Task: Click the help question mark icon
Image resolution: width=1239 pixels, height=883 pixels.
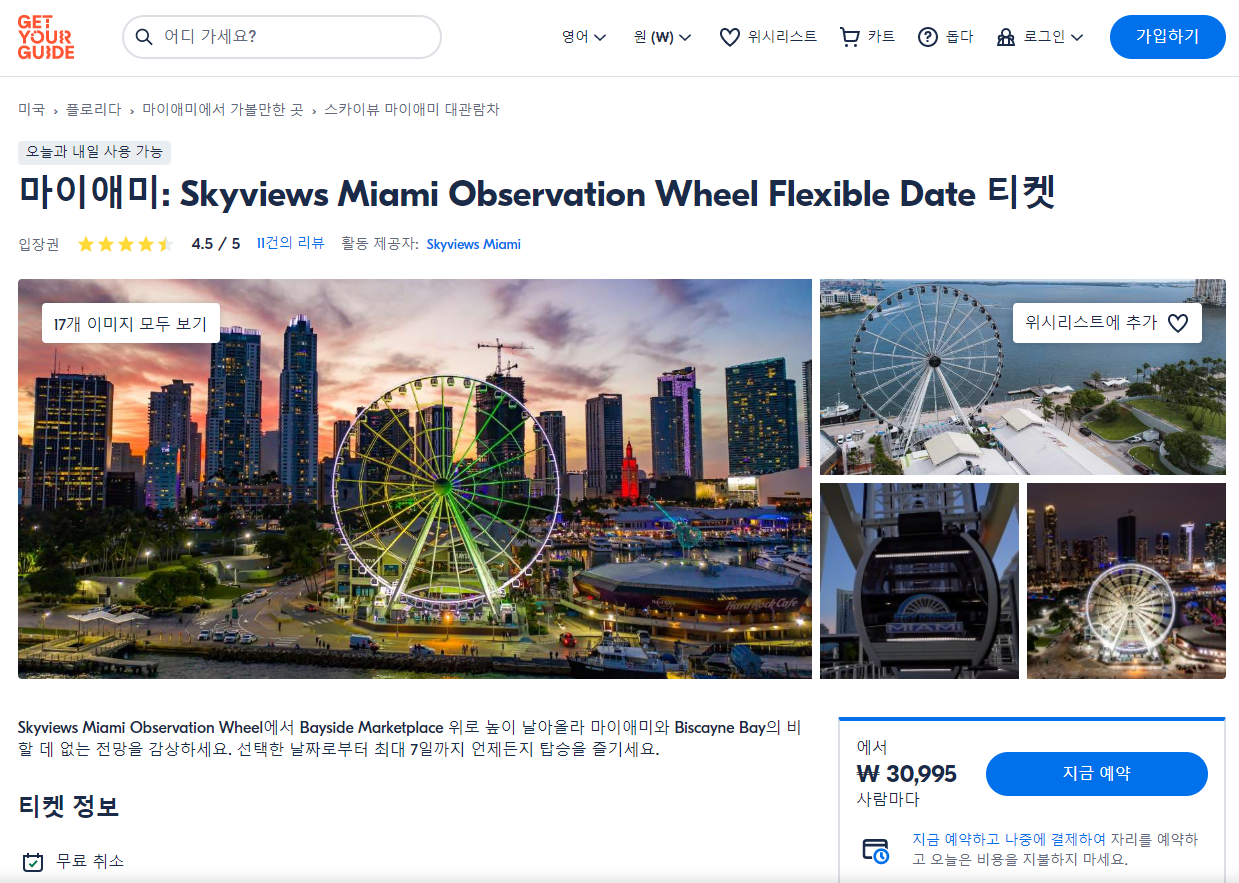Action: pyautogui.click(x=928, y=37)
